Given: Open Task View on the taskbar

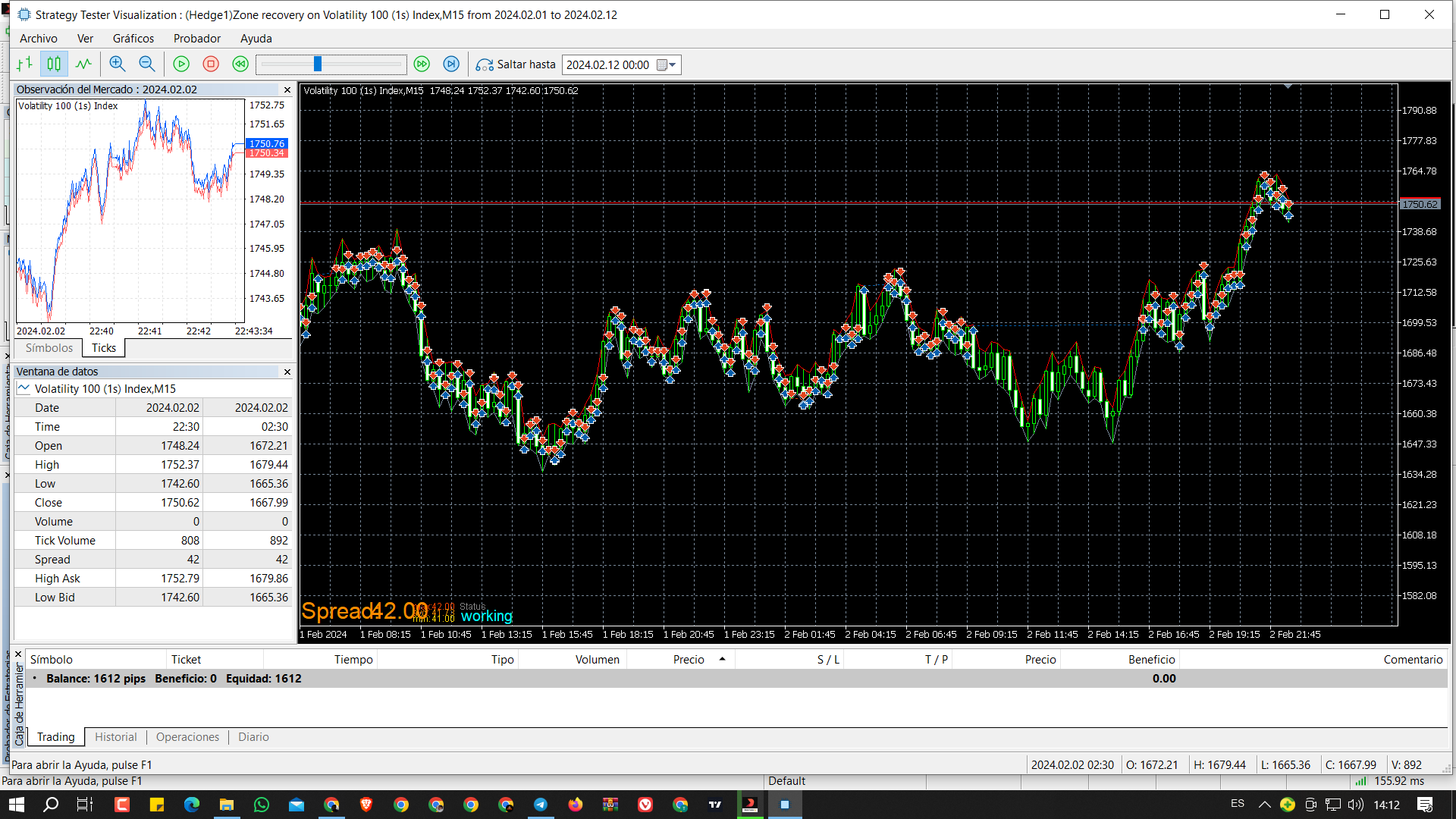Looking at the screenshot, I should 85,805.
